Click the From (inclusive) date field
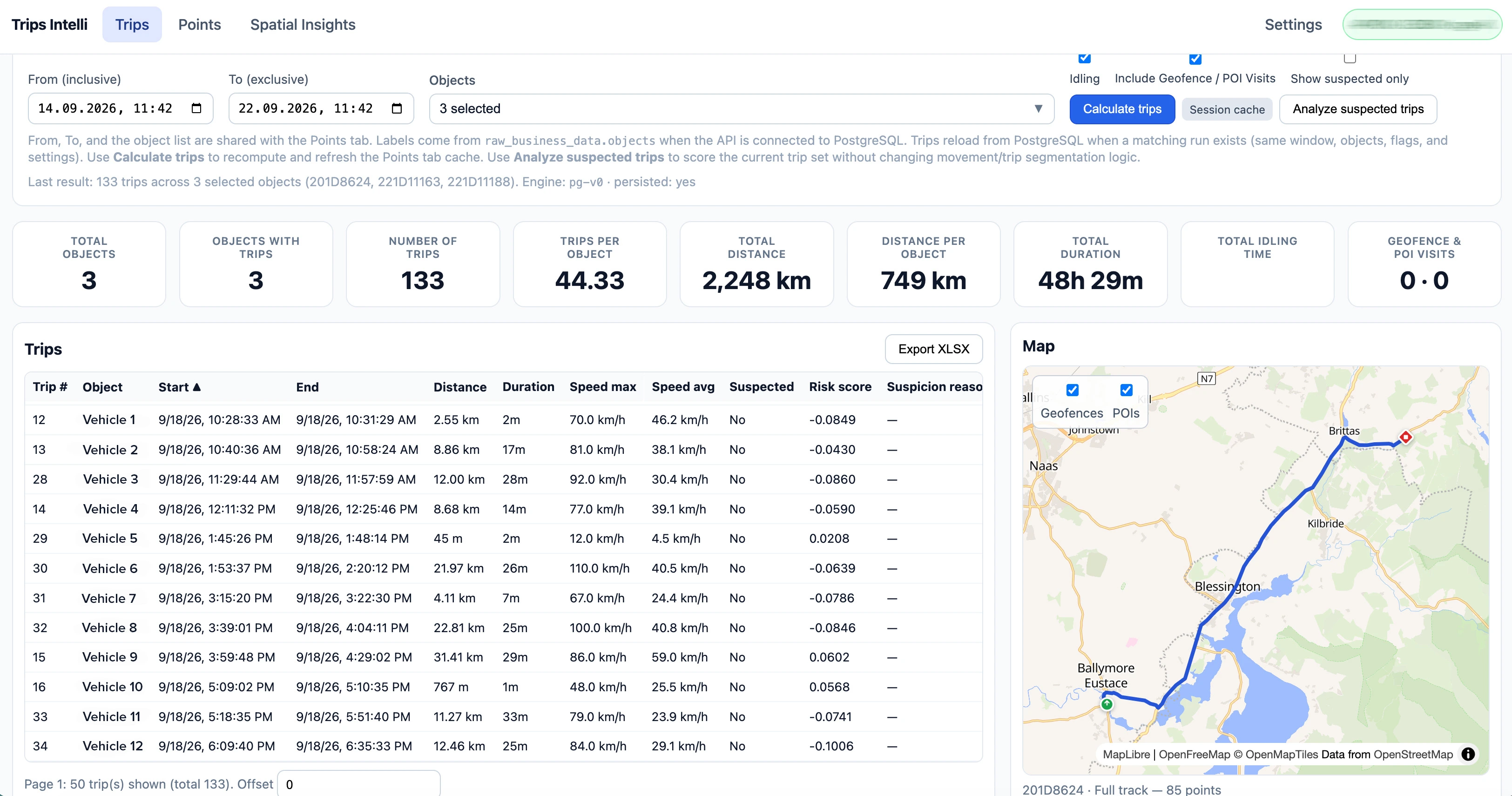 coord(120,108)
